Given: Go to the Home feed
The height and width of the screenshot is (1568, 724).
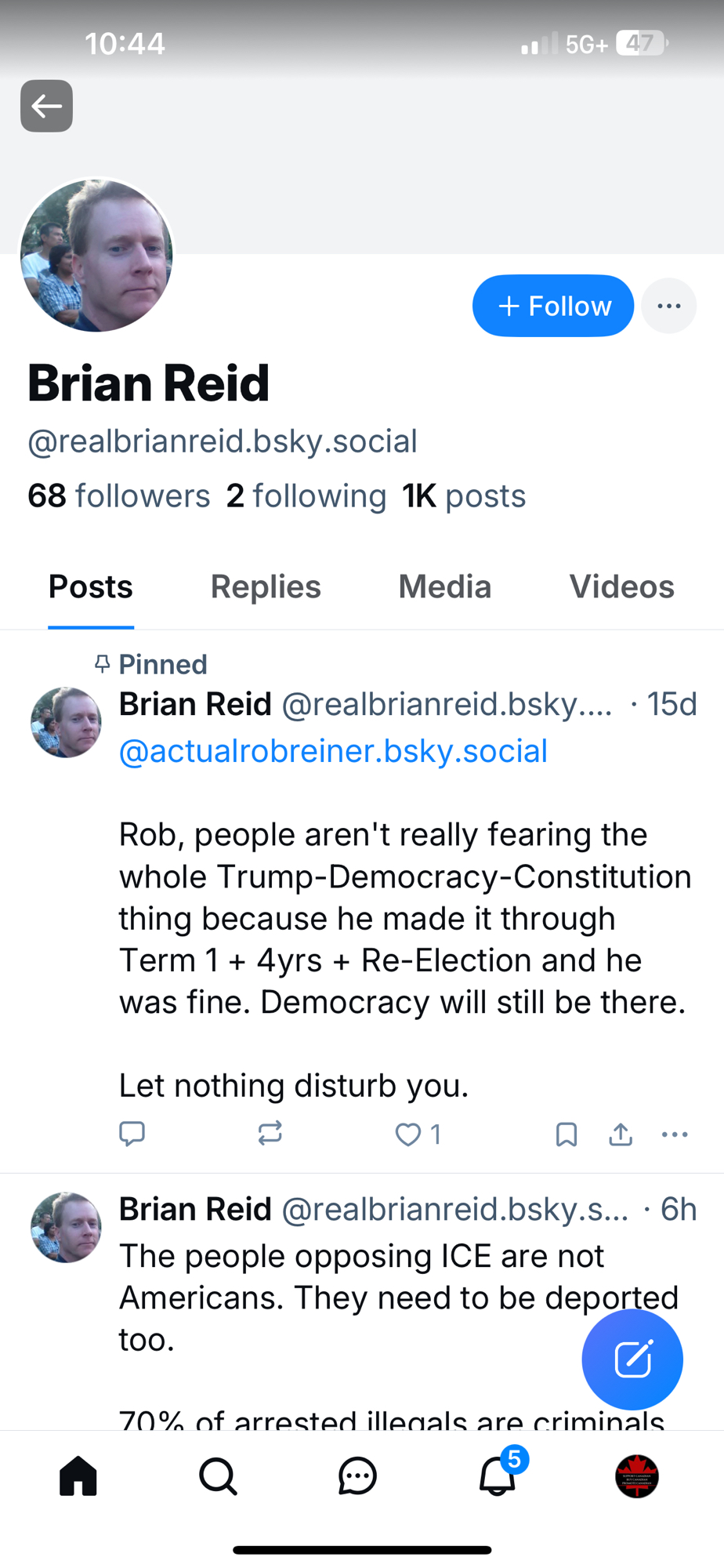Looking at the screenshot, I should pos(78,1476).
